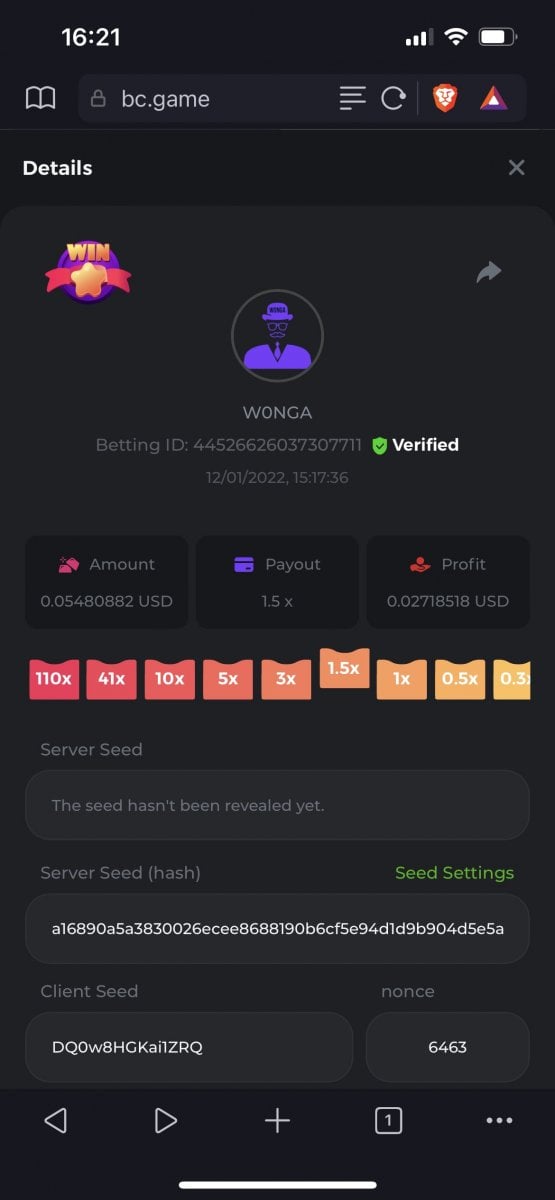Open the bookmarks book icon

40,98
